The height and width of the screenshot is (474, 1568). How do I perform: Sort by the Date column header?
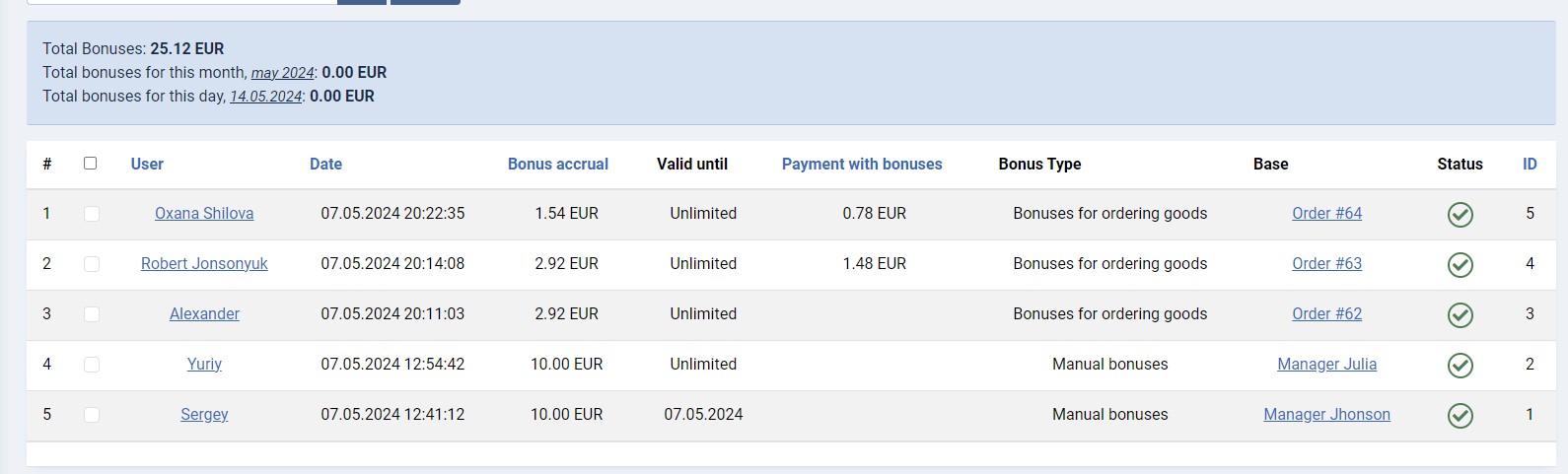click(325, 165)
